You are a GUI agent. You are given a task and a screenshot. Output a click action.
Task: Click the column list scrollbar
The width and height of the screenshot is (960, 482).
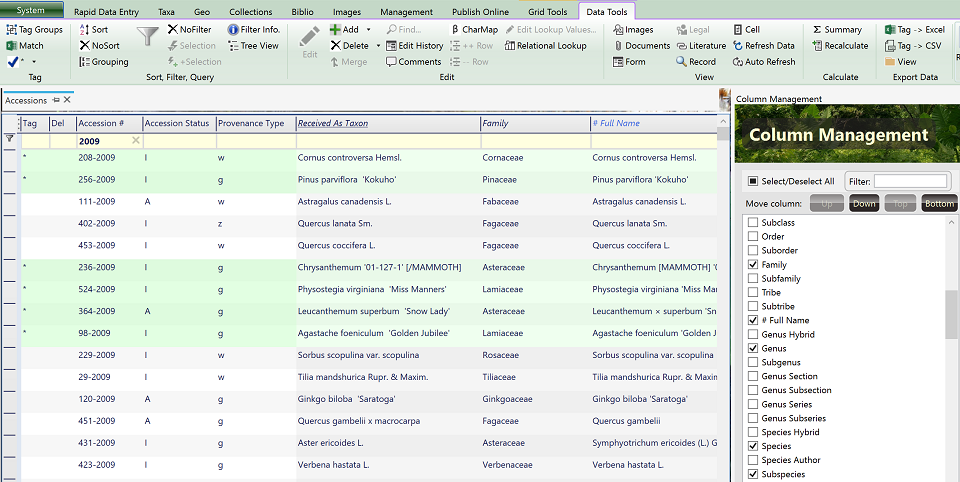[951, 314]
